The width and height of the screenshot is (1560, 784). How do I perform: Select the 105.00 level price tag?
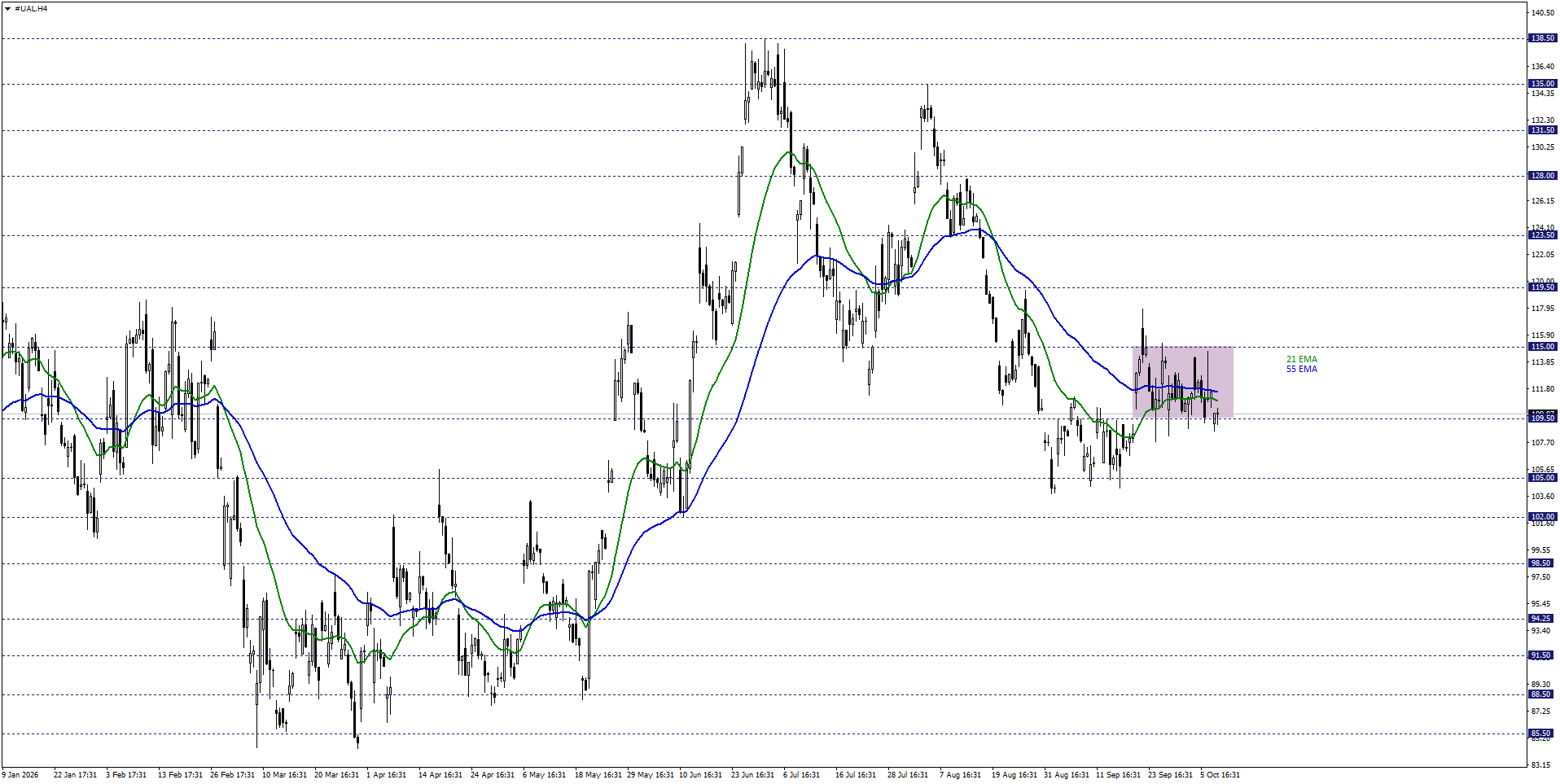[1543, 478]
